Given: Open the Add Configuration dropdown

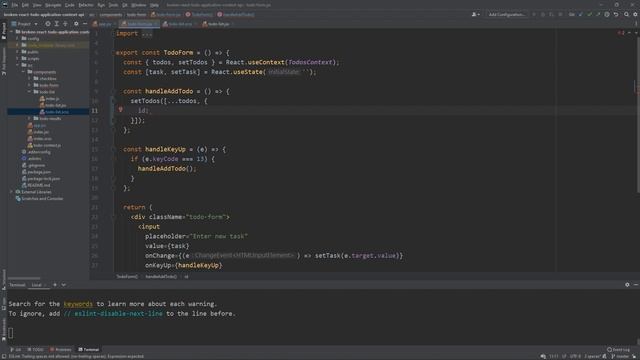Looking at the screenshot, I should [x=507, y=14].
